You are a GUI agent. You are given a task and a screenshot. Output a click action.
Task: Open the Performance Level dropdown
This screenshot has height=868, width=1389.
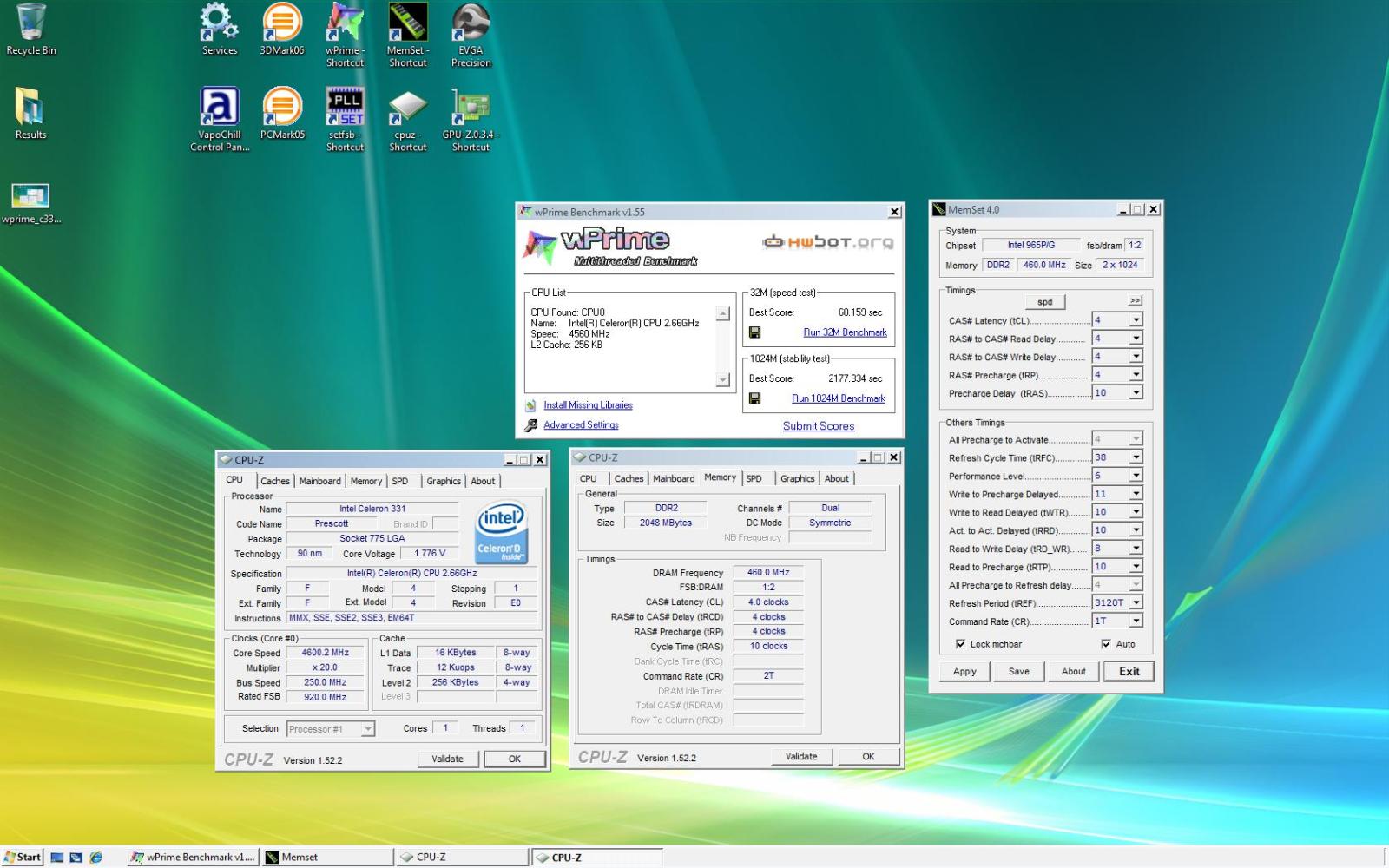tap(1136, 476)
